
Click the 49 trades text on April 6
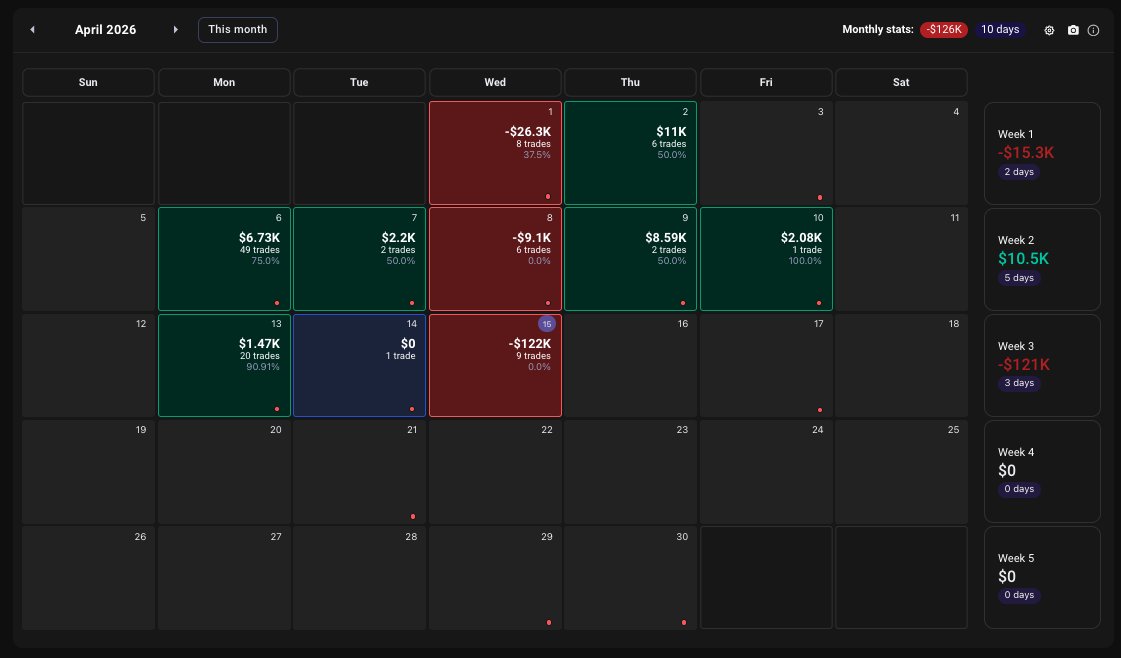pyautogui.click(x=260, y=250)
